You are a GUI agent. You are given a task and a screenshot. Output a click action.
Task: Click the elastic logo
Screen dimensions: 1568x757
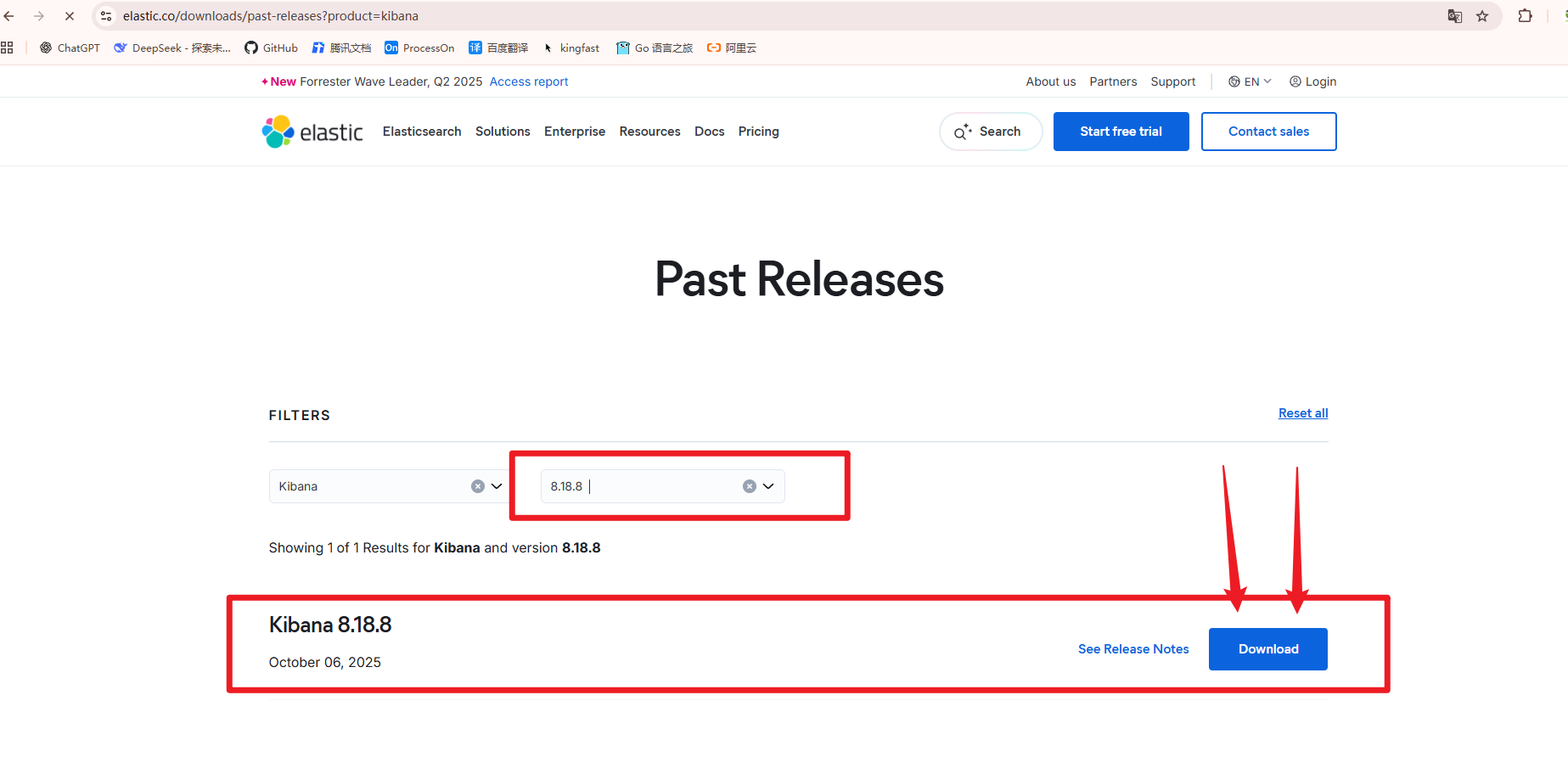tap(312, 132)
